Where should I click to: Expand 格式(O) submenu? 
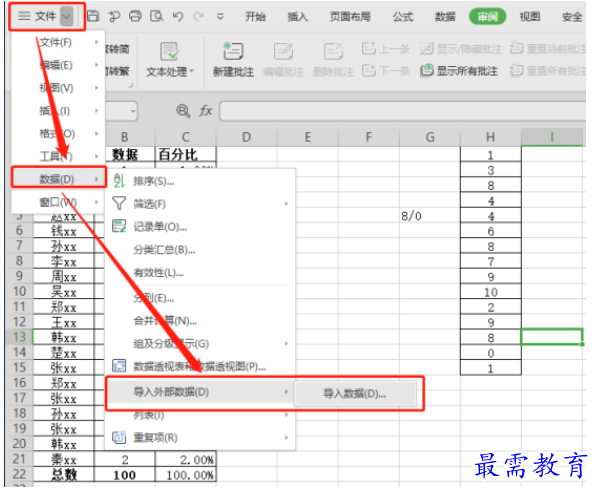(x=57, y=133)
